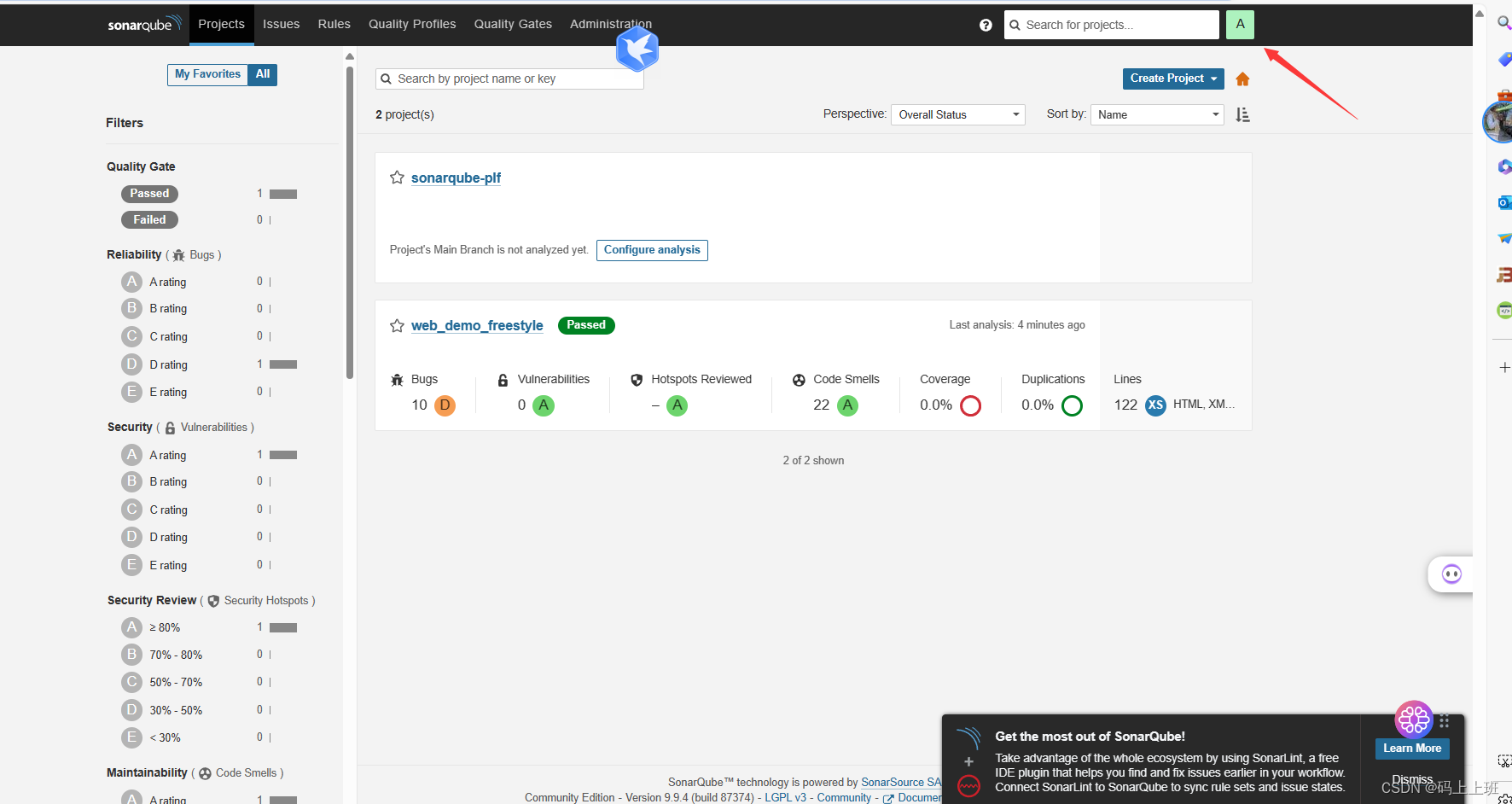Screen dimensions: 1512x804
Task: Click the filters sidebar scrollbar
Action: pos(350,222)
